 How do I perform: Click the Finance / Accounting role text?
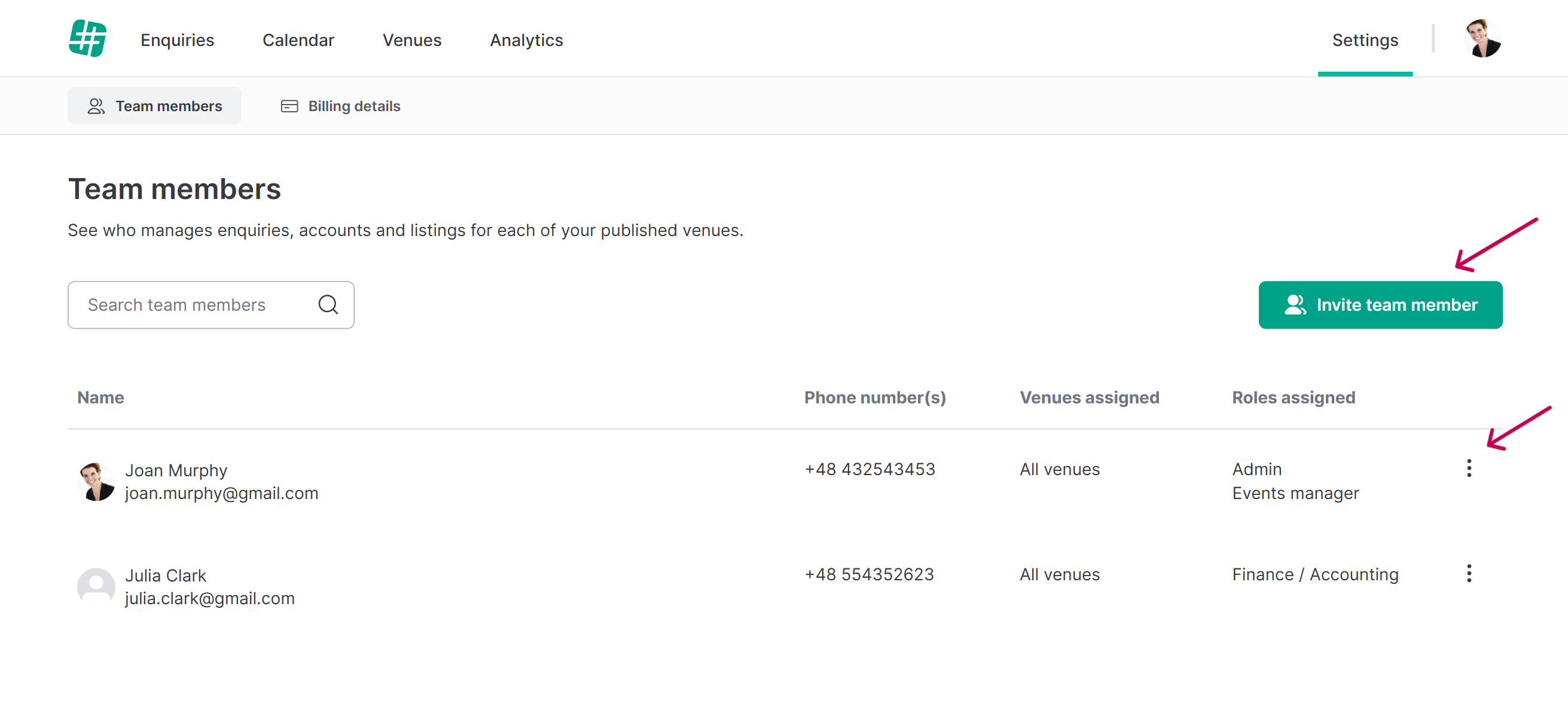click(x=1316, y=574)
